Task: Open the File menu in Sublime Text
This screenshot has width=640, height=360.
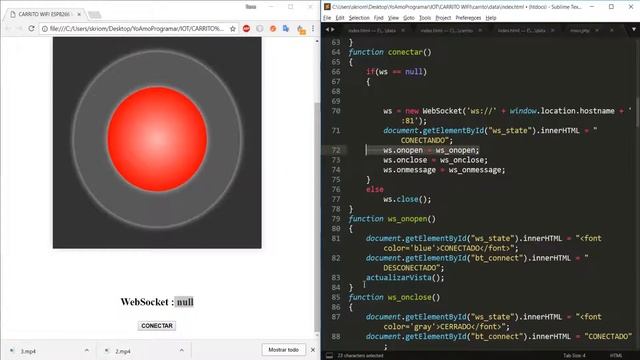Action: coord(327,18)
